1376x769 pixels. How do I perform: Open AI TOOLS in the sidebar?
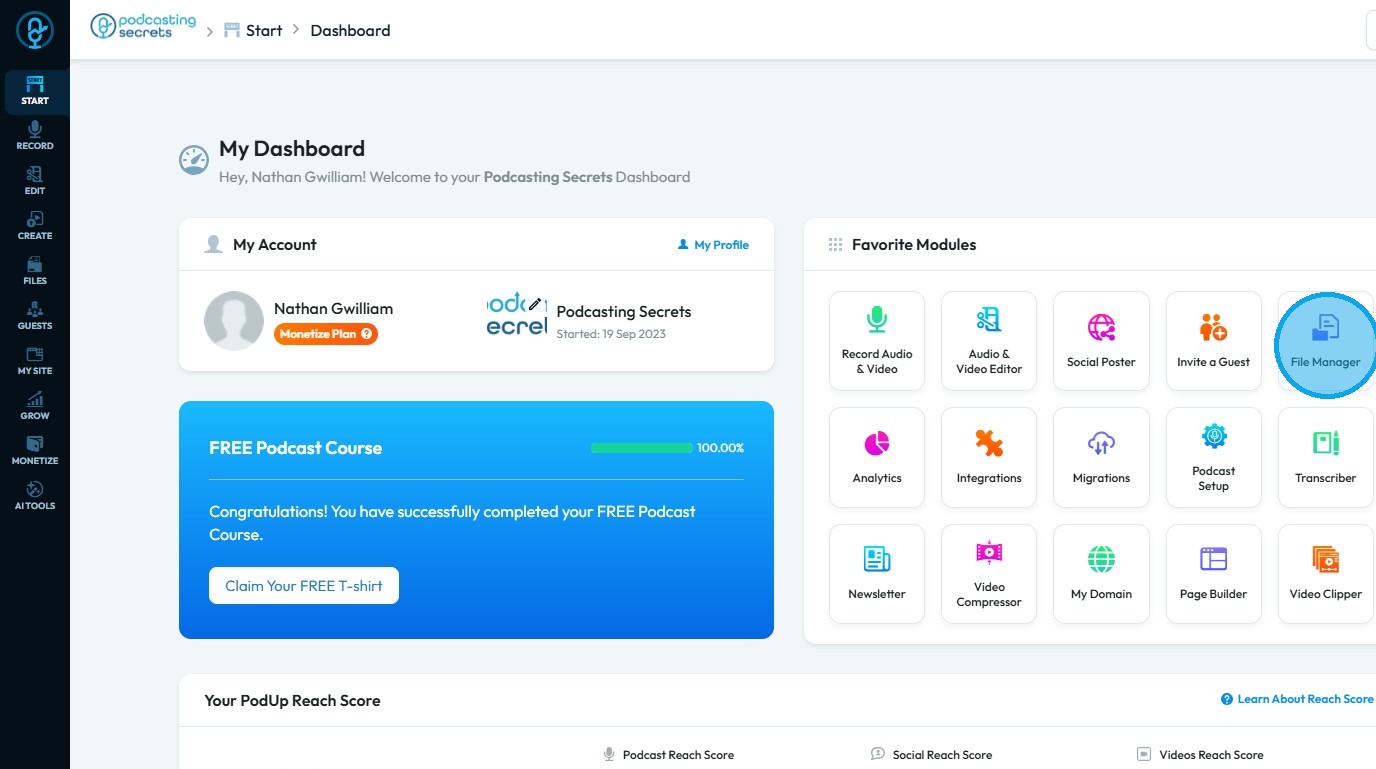[35, 496]
